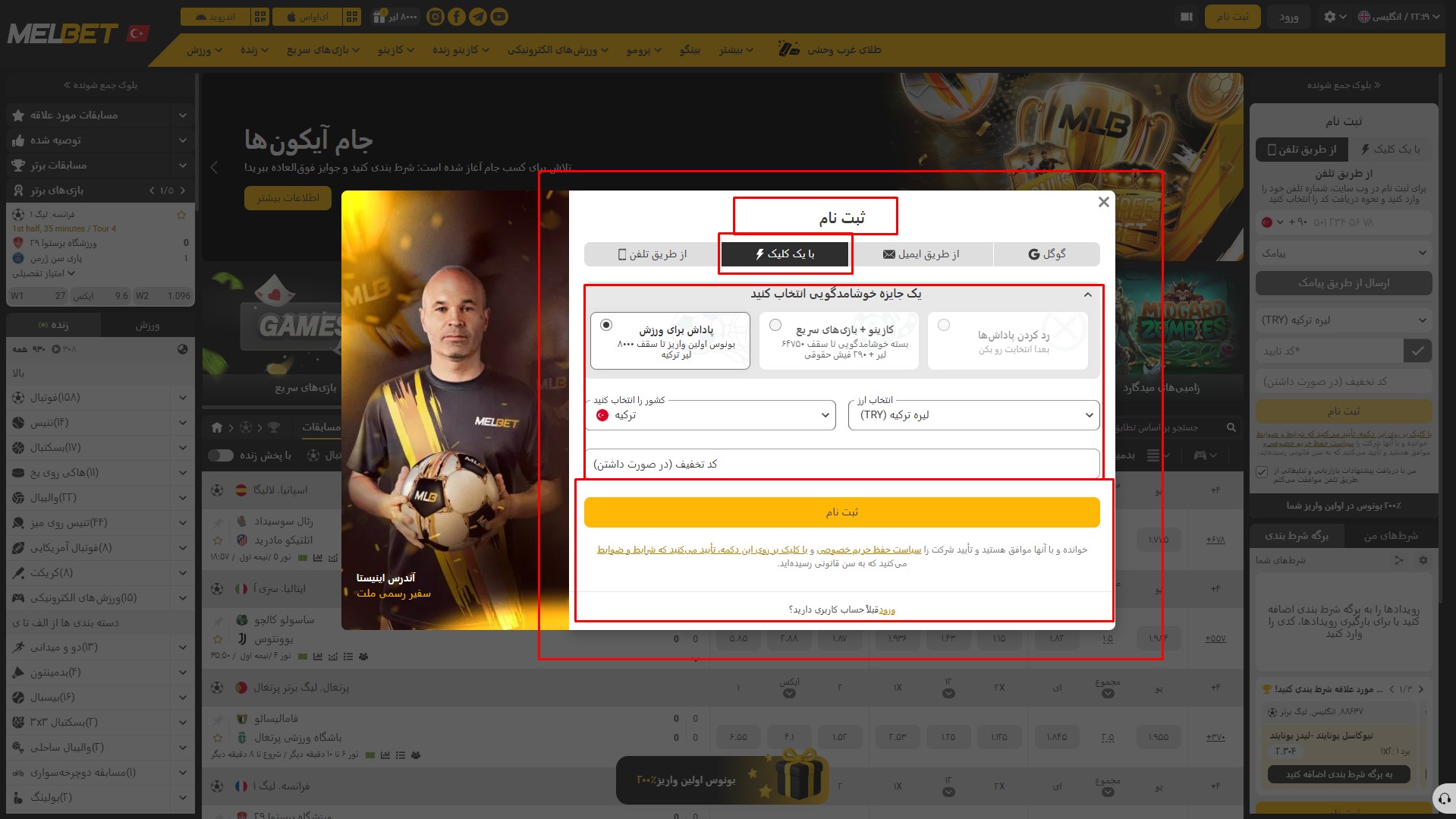Open the Instagram icon in the top bar

coord(435,17)
